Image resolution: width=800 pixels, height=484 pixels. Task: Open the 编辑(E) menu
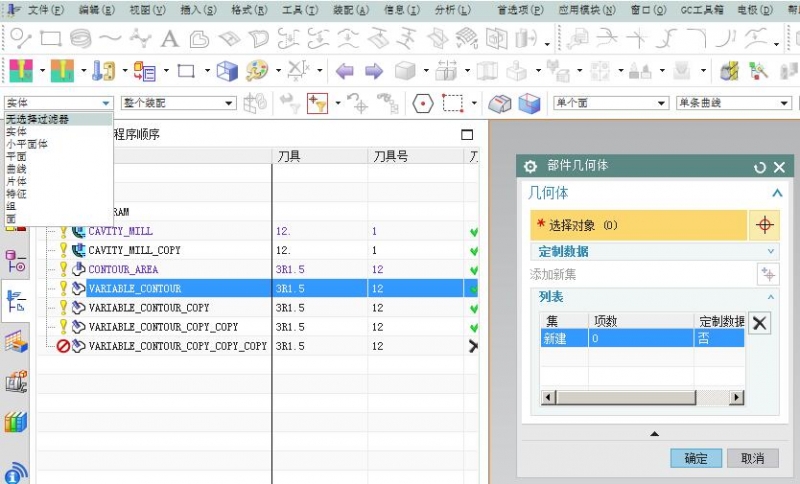pyautogui.click(x=96, y=10)
